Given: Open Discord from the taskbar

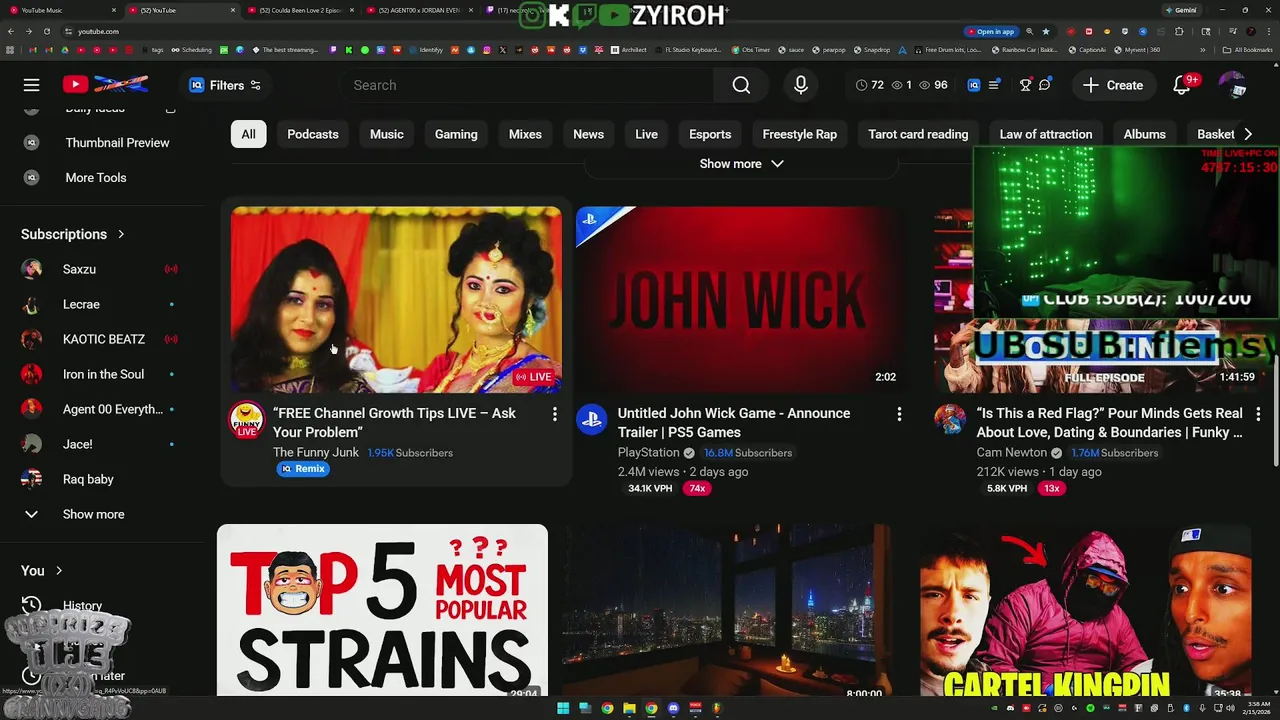Looking at the screenshot, I should [673, 709].
